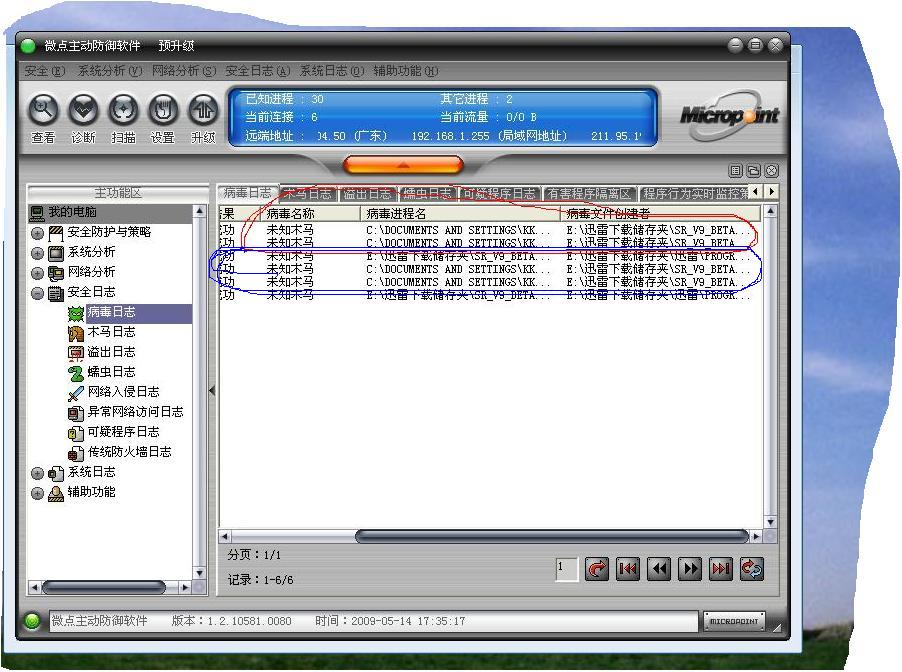The image size is (902, 672).
Task: Open 异常网络访问日志 in the sidebar tree
Action: click(x=135, y=412)
